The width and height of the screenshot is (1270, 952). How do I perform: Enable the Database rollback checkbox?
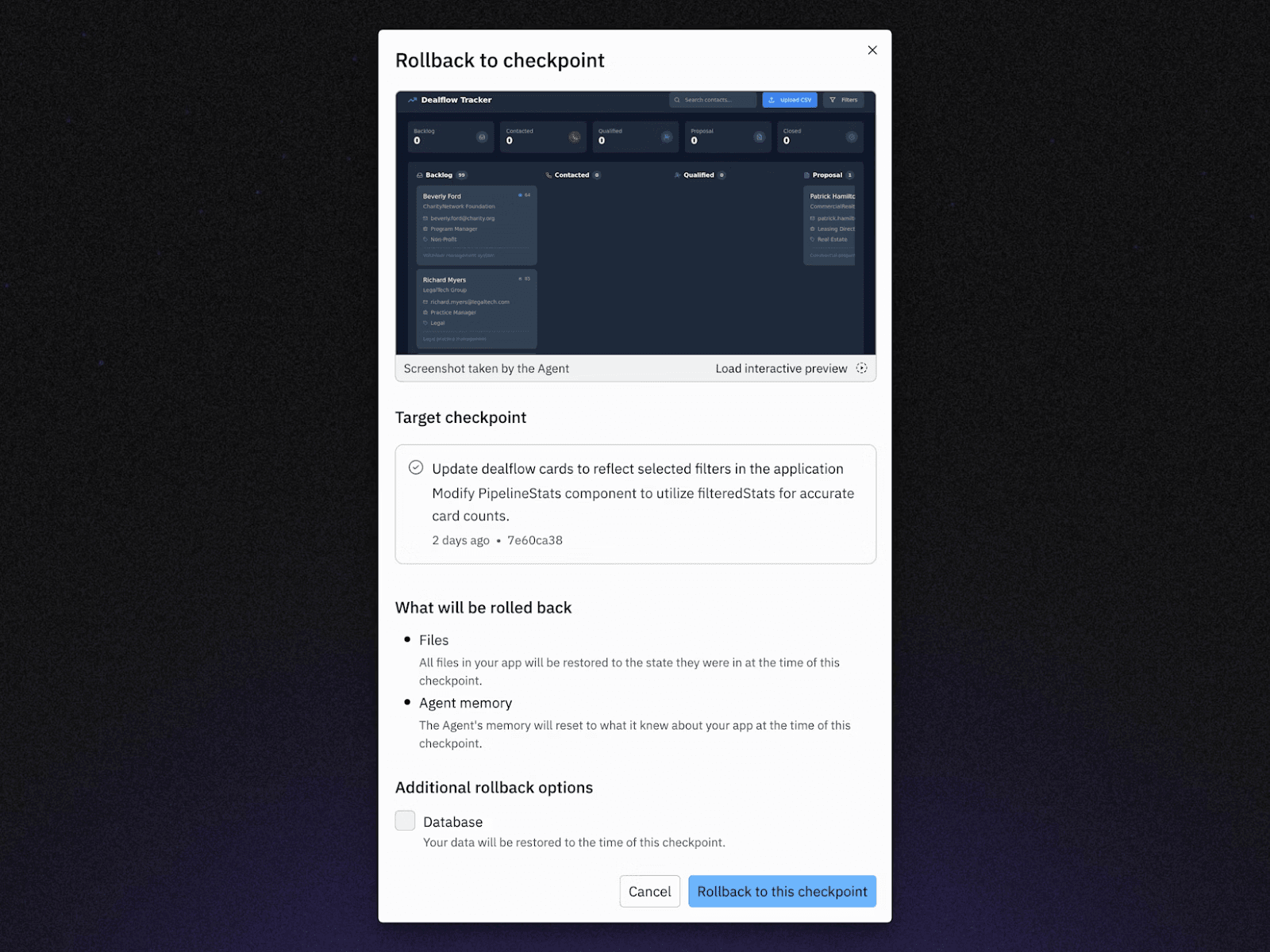pyautogui.click(x=406, y=820)
